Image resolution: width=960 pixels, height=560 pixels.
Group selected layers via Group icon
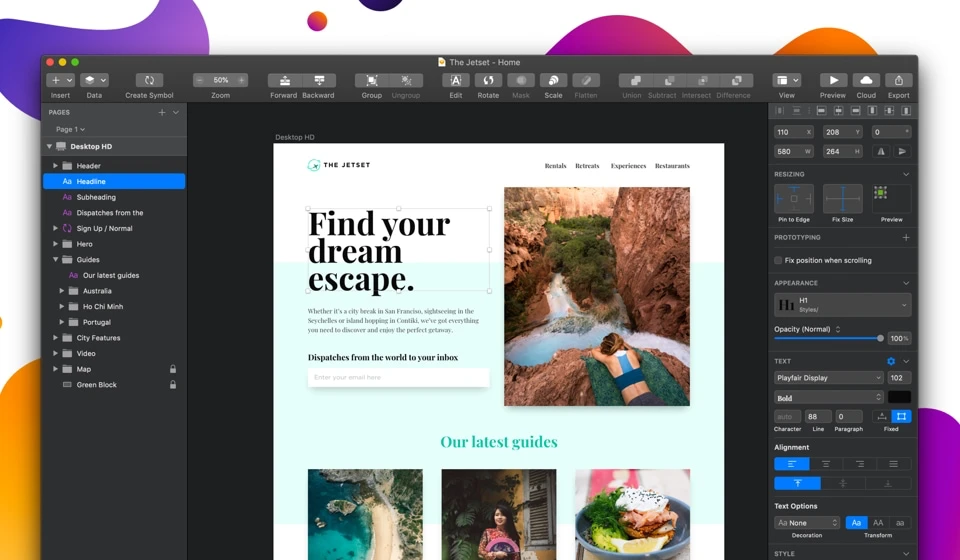(x=372, y=80)
